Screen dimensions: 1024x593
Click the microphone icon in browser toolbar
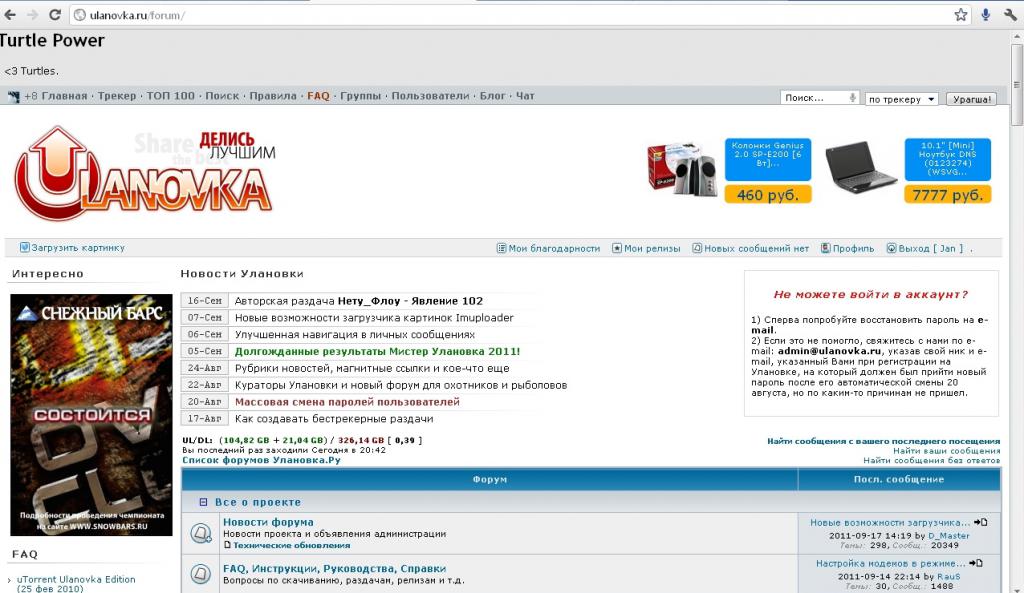coord(985,14)
